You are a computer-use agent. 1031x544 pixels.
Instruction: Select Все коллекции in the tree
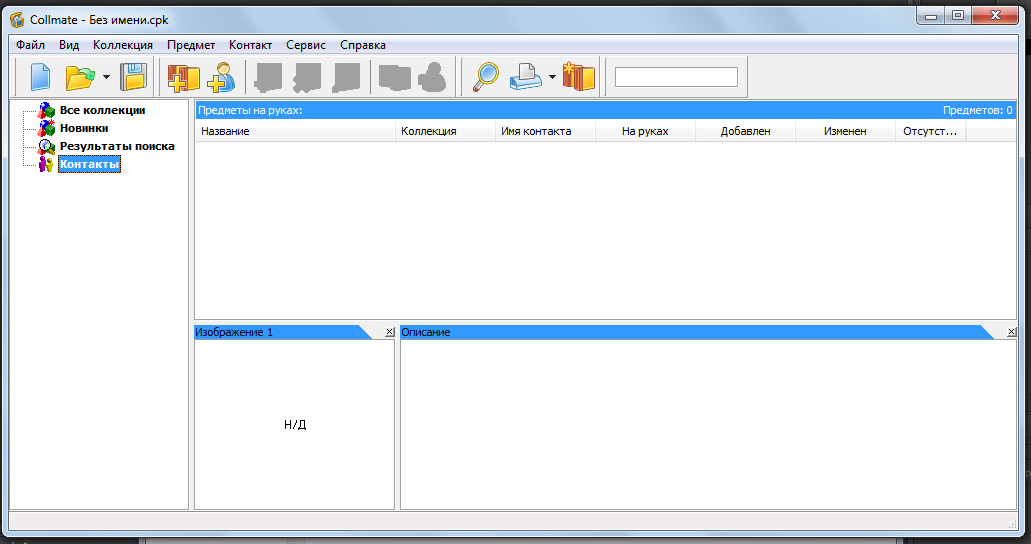pos(103,110)
